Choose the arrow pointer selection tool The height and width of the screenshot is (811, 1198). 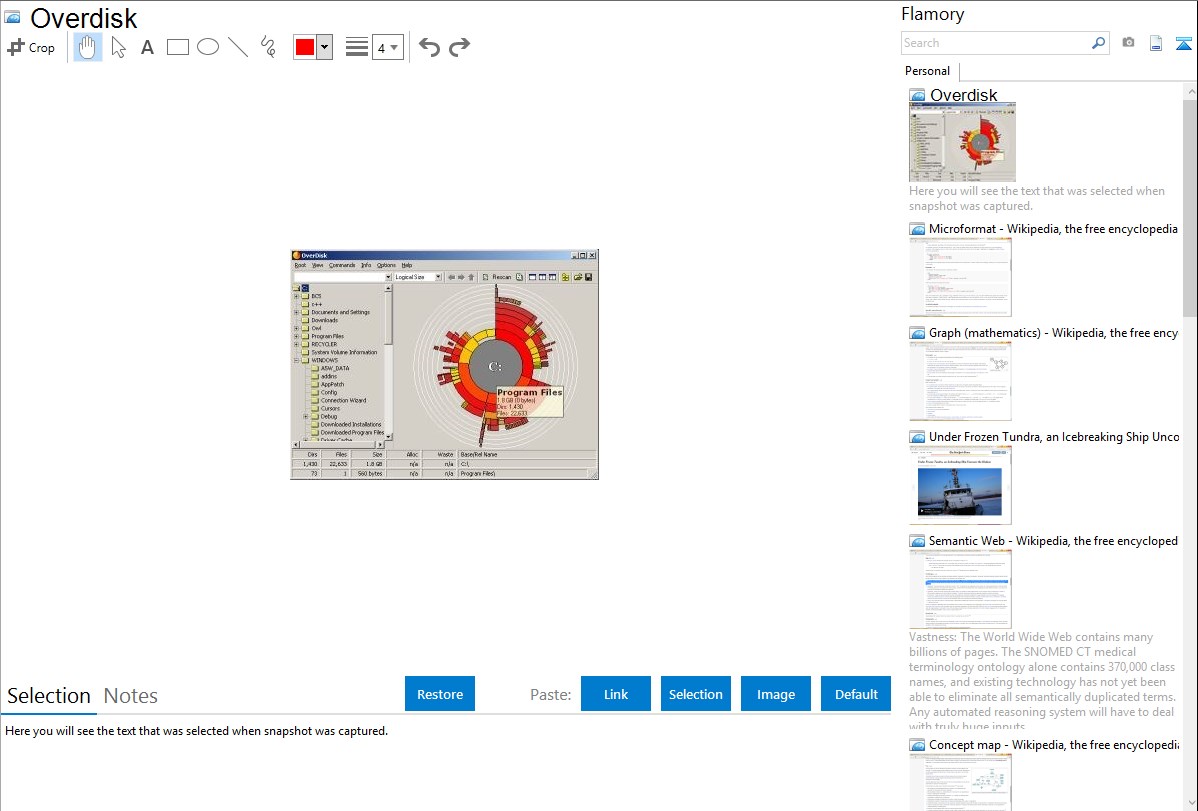(x=118, y=47)
